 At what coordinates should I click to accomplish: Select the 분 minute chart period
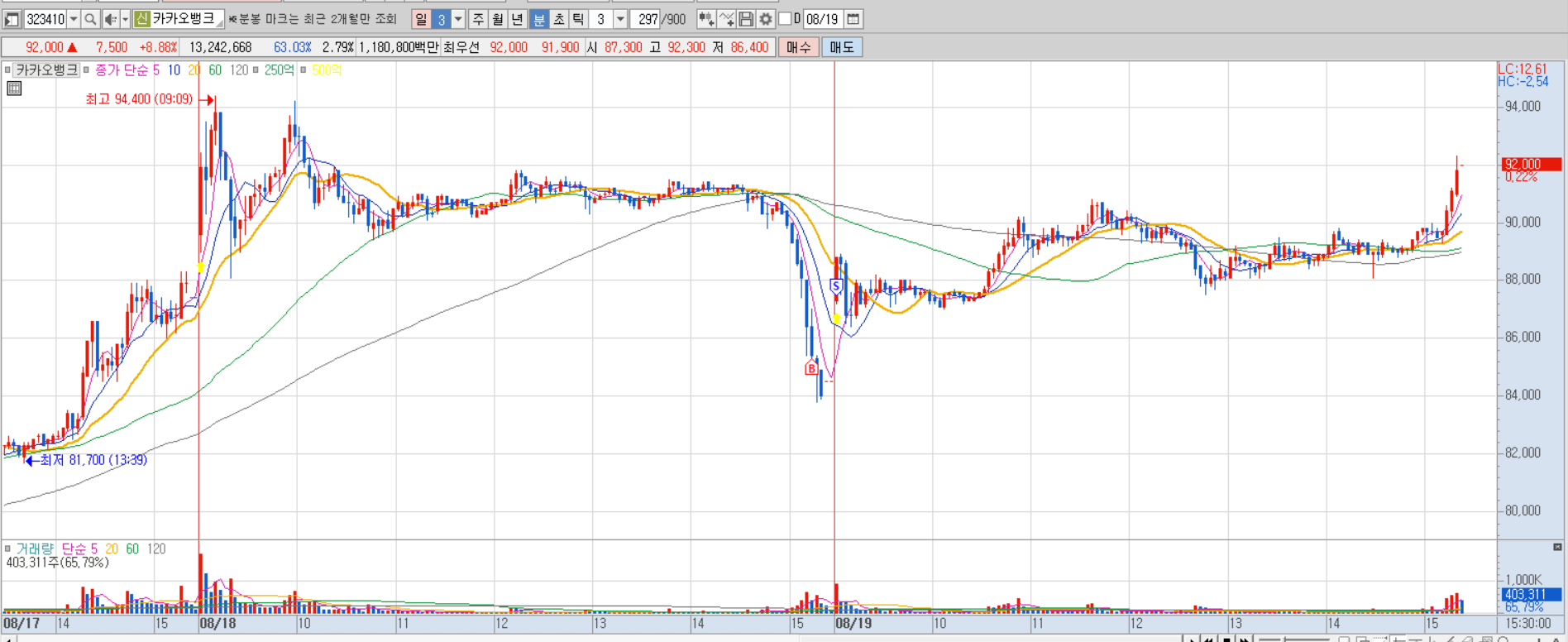538,19
